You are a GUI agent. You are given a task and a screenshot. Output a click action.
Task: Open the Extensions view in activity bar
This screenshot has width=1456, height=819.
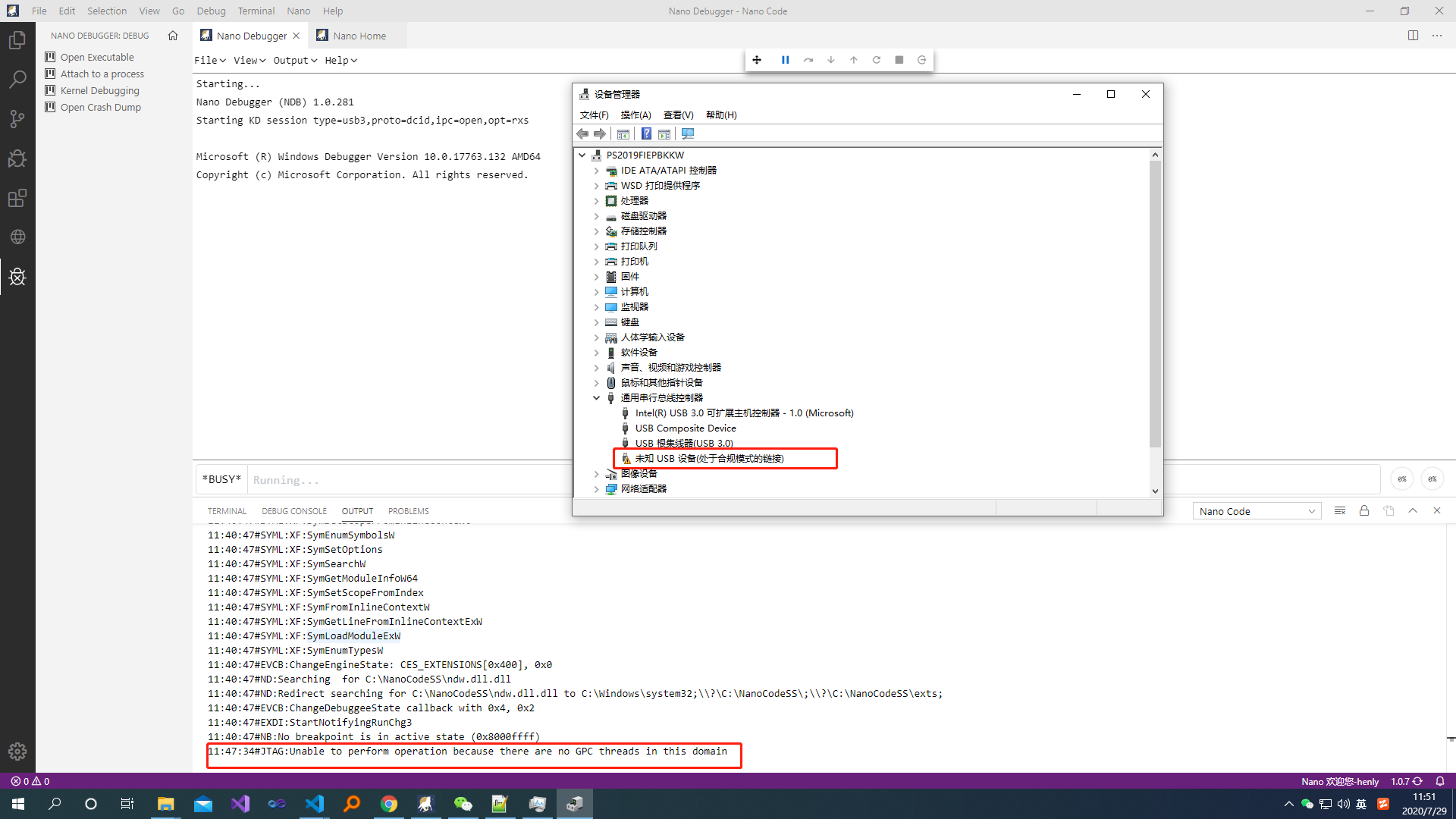tap(17, 198)
